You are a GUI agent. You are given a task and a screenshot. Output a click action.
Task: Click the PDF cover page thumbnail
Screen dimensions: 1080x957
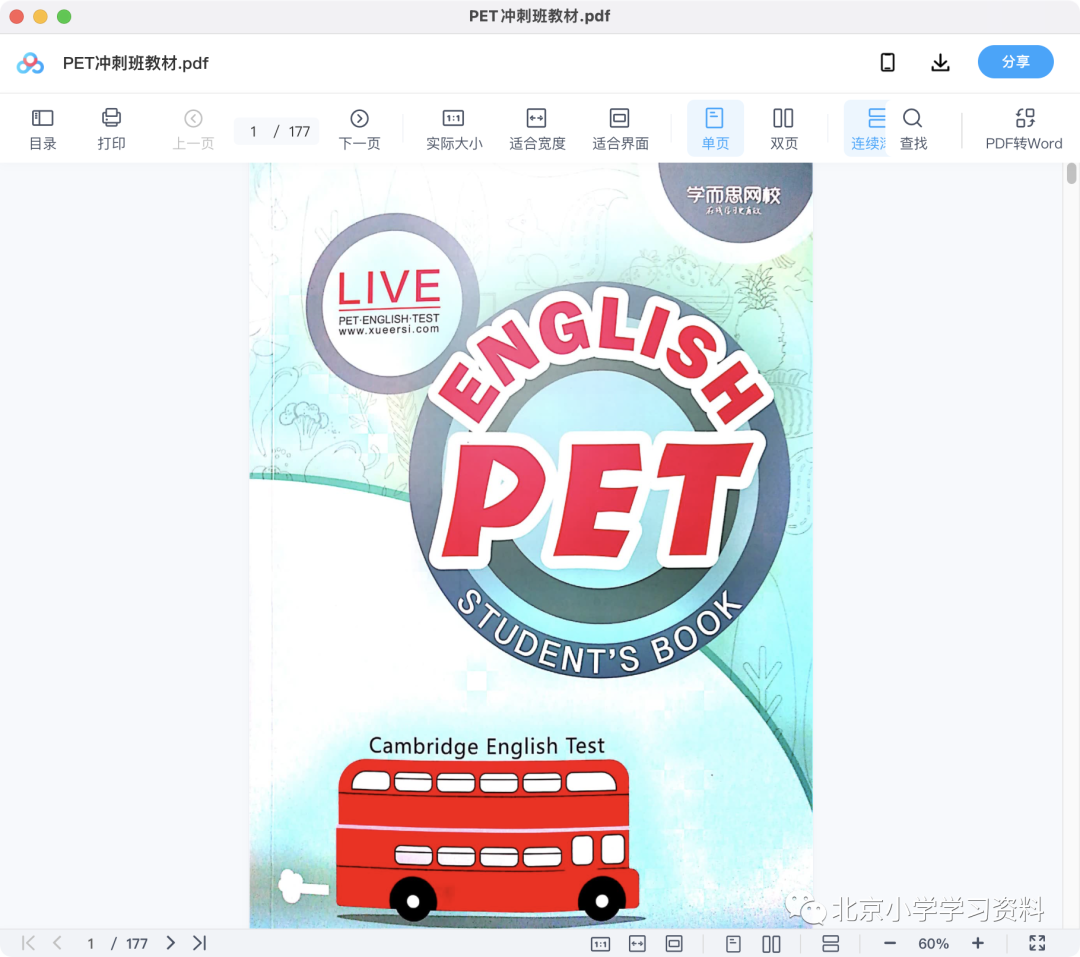pyautogui.click(x=531, y=545)
